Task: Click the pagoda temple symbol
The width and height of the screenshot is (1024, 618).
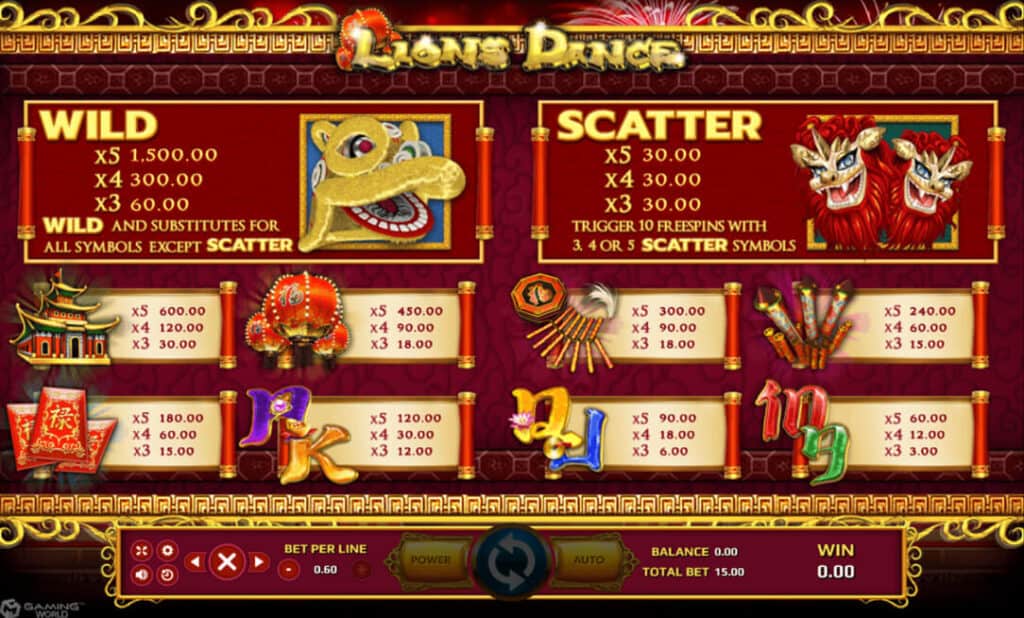Action: 61,320
